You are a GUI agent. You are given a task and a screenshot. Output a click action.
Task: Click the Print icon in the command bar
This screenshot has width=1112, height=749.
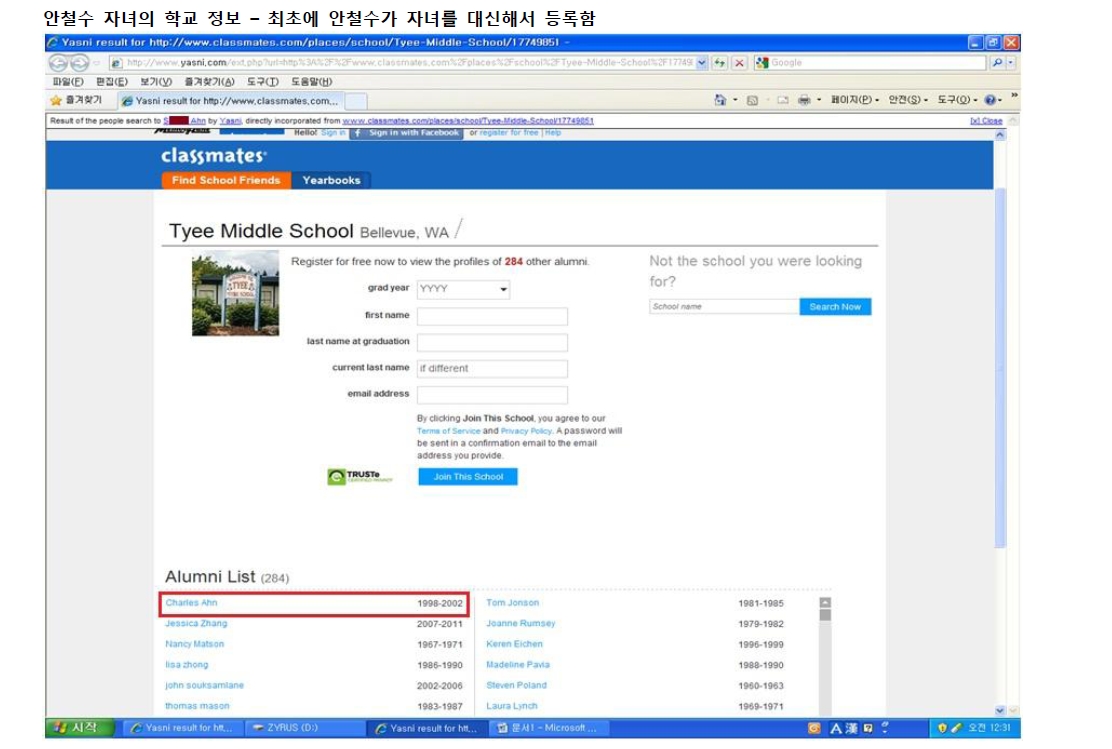click(804, 100)
